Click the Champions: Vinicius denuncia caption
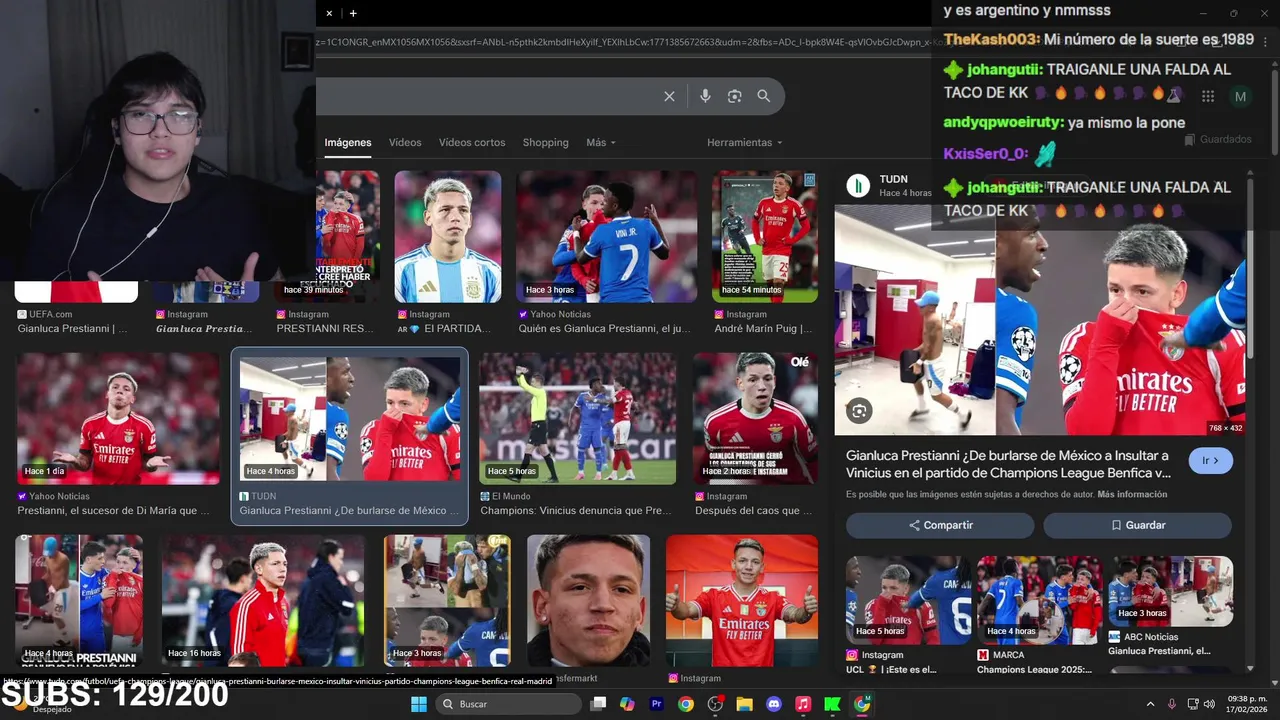 [575, 510]
